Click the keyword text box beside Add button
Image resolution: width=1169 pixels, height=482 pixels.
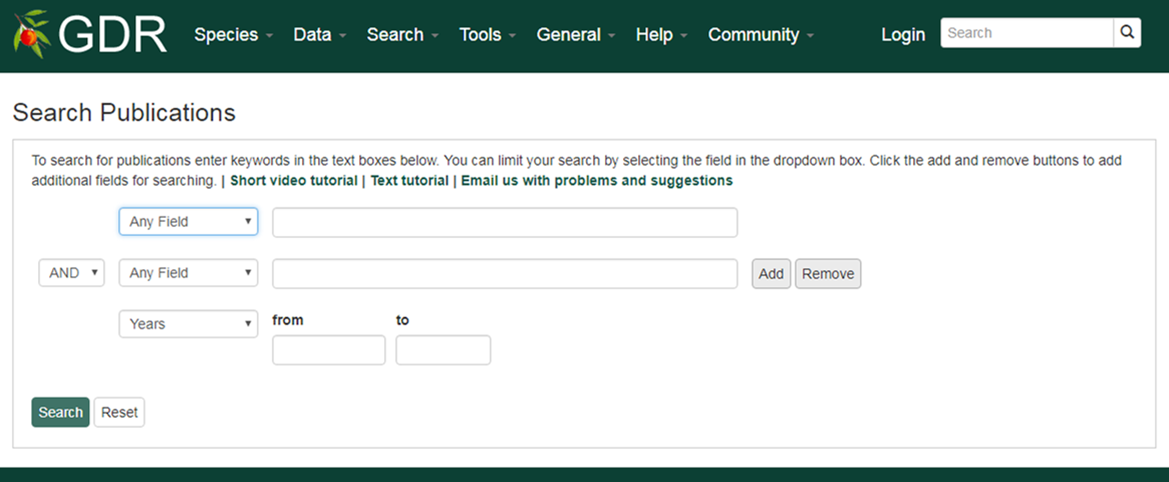coord(505,273)
